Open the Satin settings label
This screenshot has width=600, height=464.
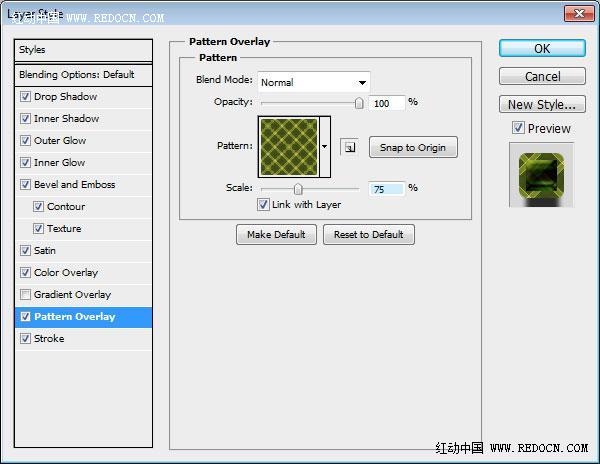click(x=45, y=251)
